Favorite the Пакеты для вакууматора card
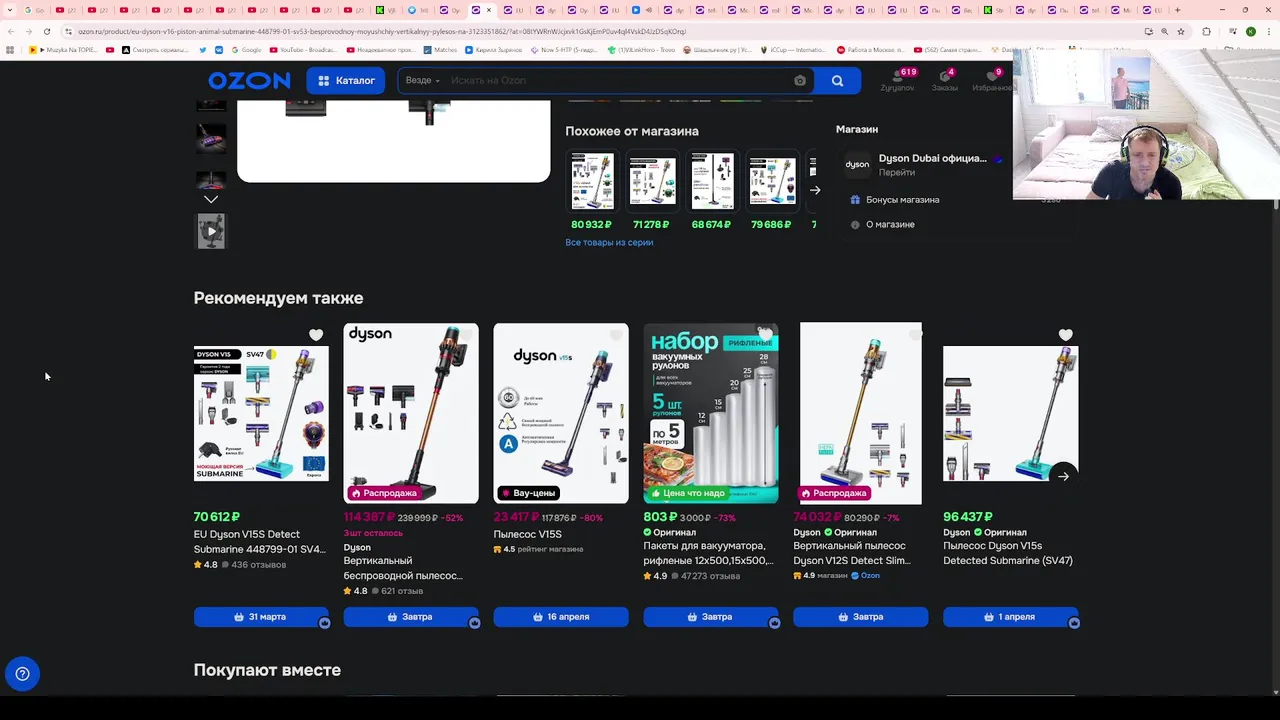Image resolution: width=1280 pixels, height=720 pixels. point(766,335)
